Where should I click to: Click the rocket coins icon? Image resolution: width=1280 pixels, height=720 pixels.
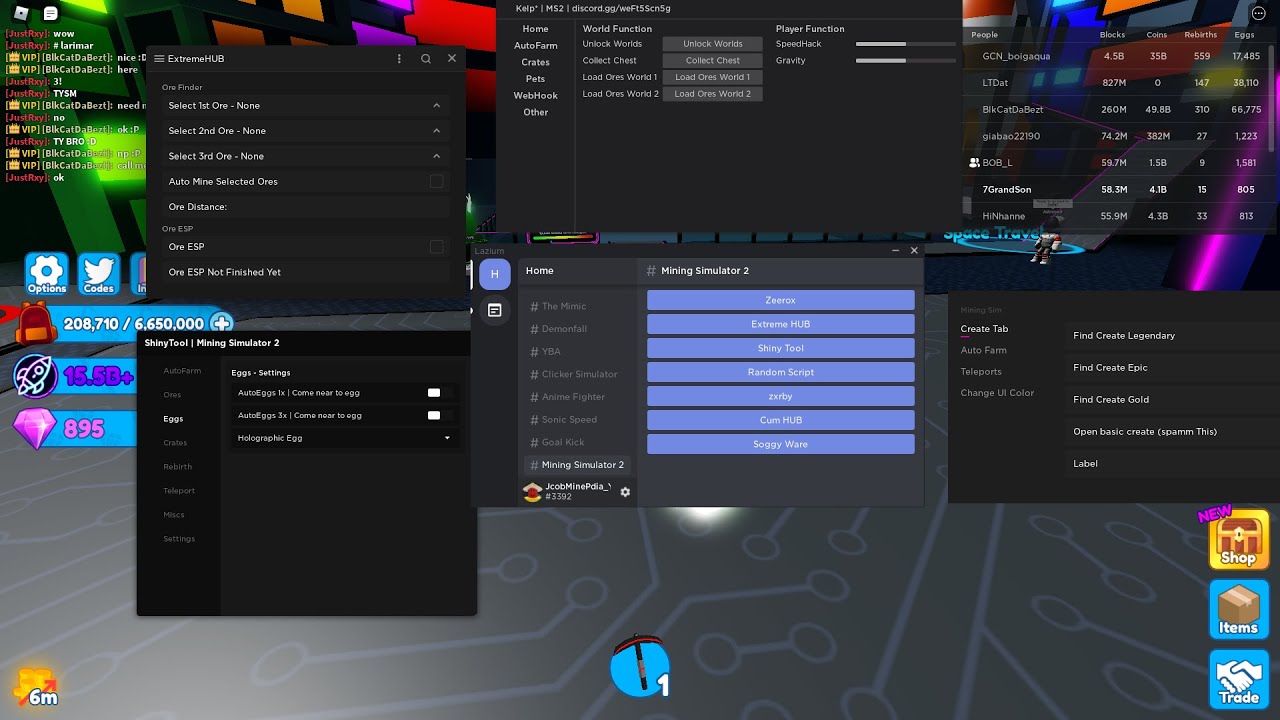point(35,377)
